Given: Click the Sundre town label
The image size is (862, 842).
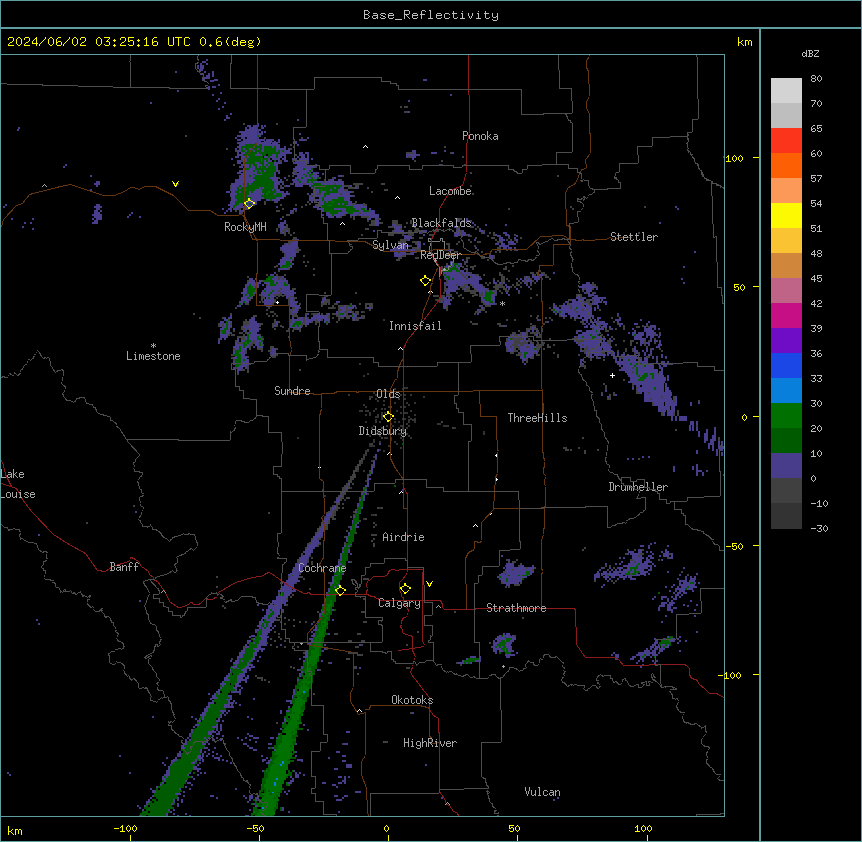Looking at the screenshot, I should click(x=292, y=391).
